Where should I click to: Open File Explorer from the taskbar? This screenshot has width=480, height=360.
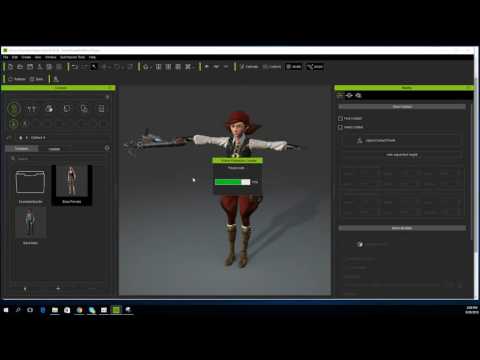pos(55,310)
